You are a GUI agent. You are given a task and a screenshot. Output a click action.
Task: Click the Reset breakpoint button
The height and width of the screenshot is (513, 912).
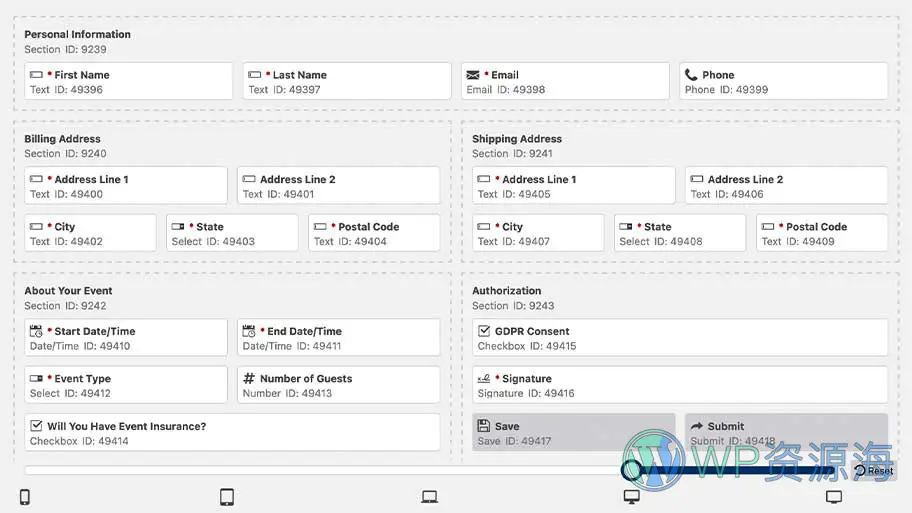(x=874, y=471)
